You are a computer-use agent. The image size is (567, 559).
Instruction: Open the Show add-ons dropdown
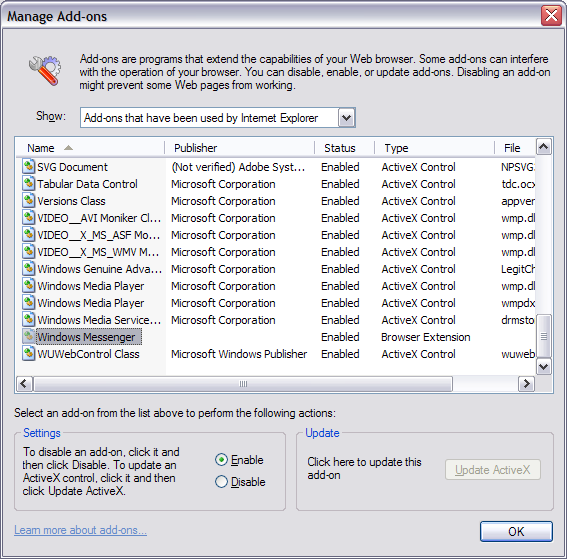218,118
